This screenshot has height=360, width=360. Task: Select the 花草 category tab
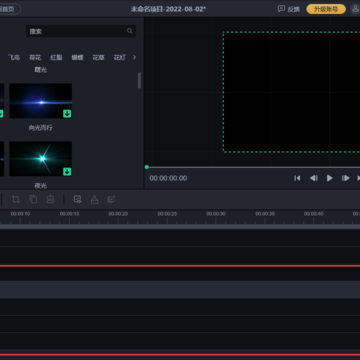click(x=98, y=57)
